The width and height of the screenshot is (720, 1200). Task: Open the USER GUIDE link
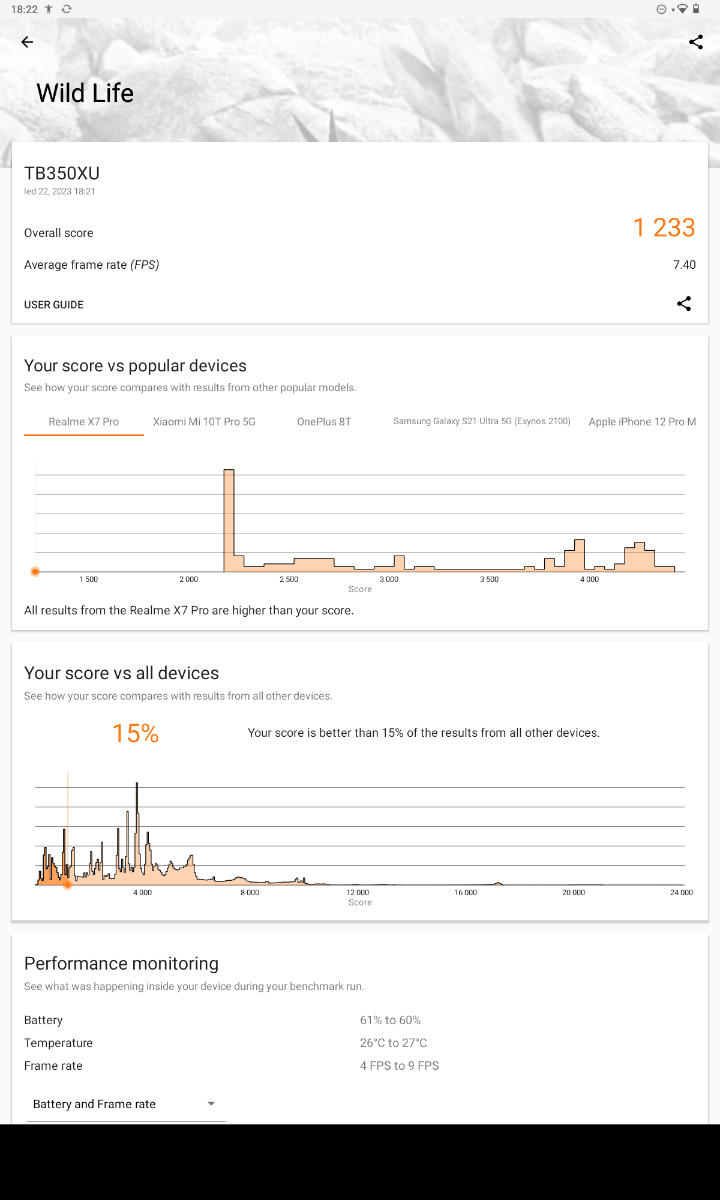(x=54, y=305)
